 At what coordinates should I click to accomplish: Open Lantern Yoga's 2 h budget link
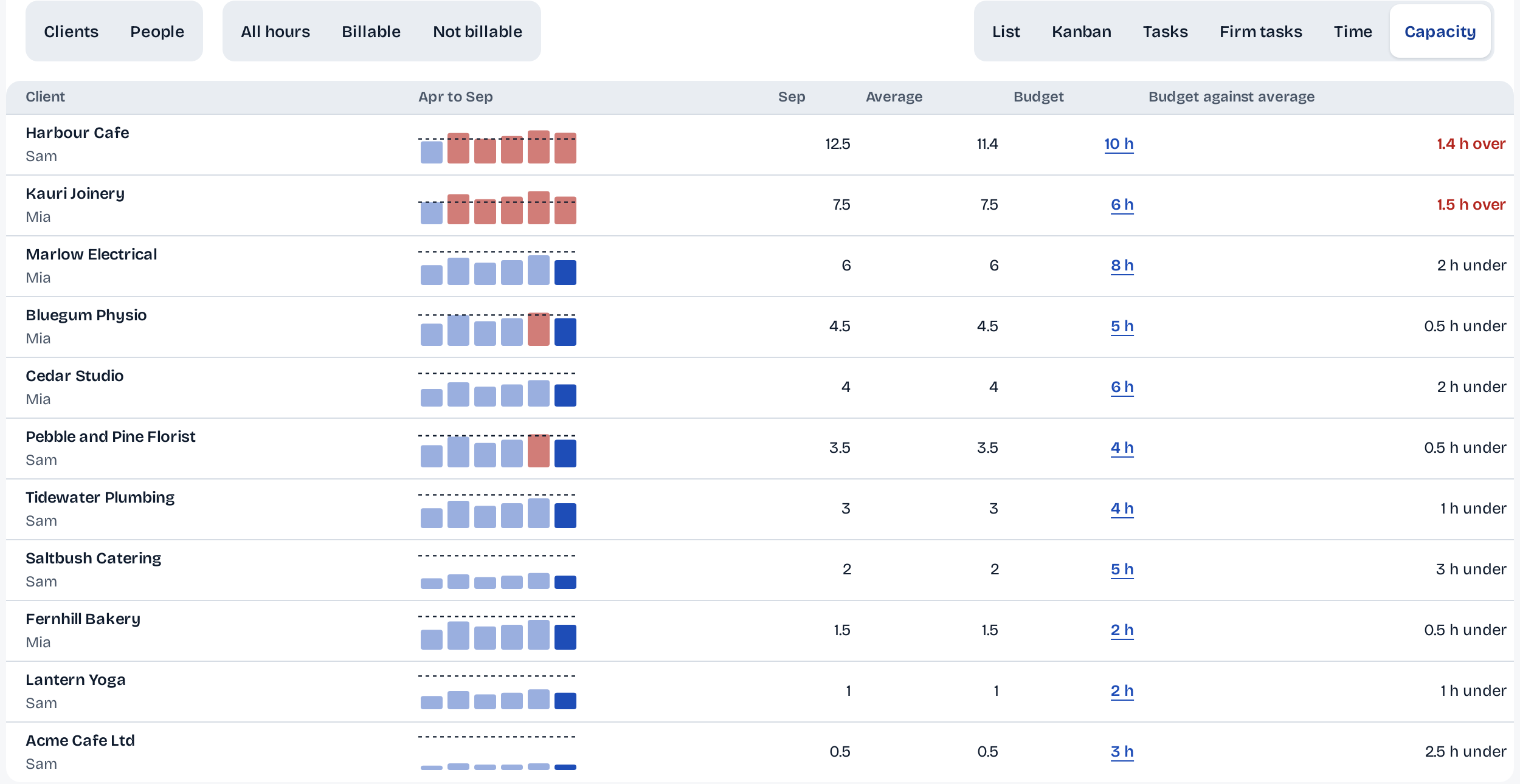click(x=1122, y=691)
